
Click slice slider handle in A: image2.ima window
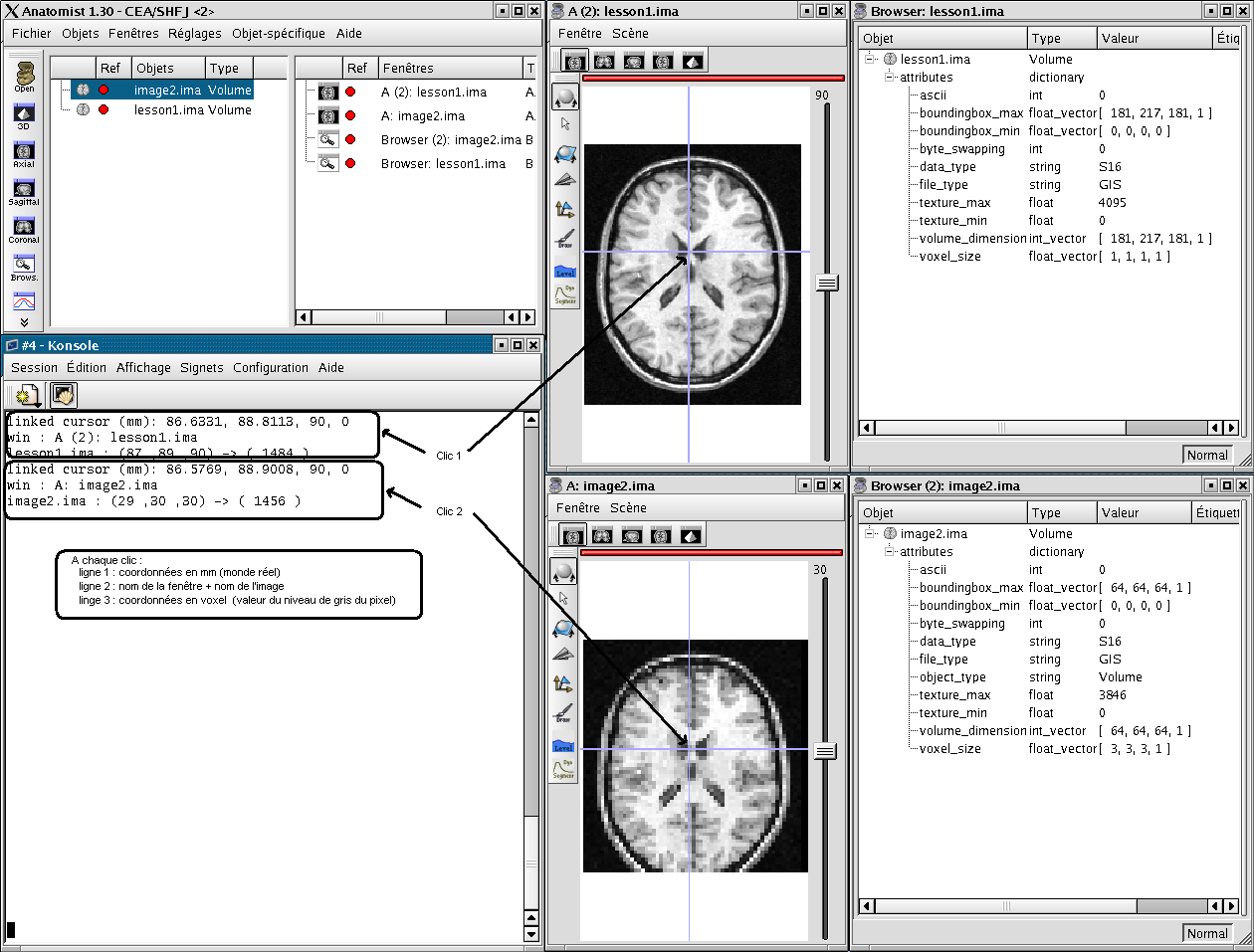(x=824, y=751)
